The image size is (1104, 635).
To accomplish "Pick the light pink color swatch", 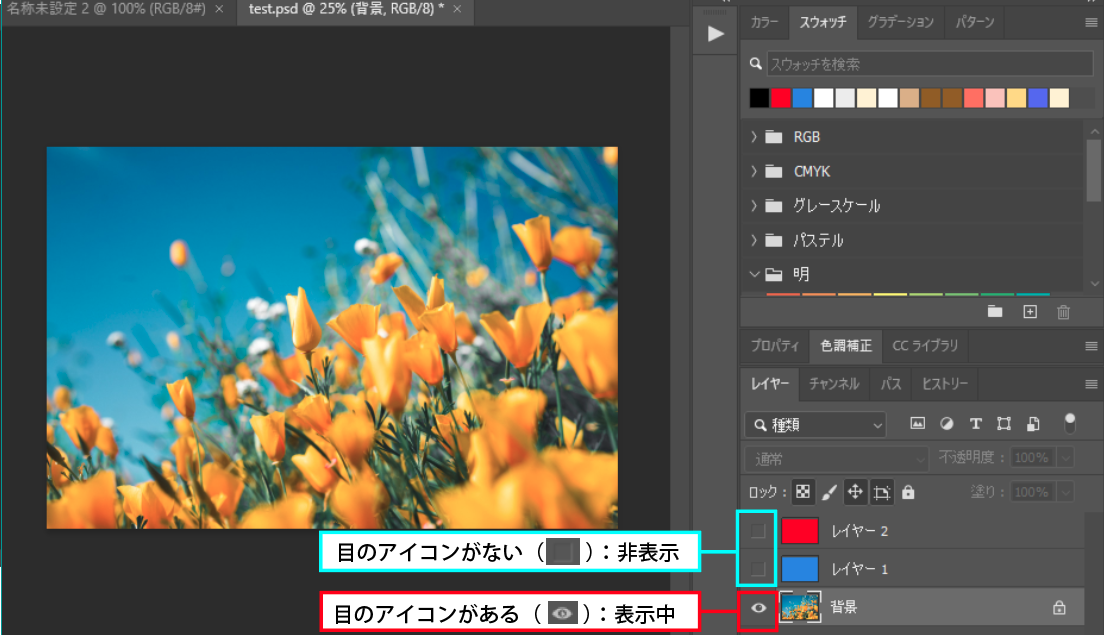I will (995, 98).
